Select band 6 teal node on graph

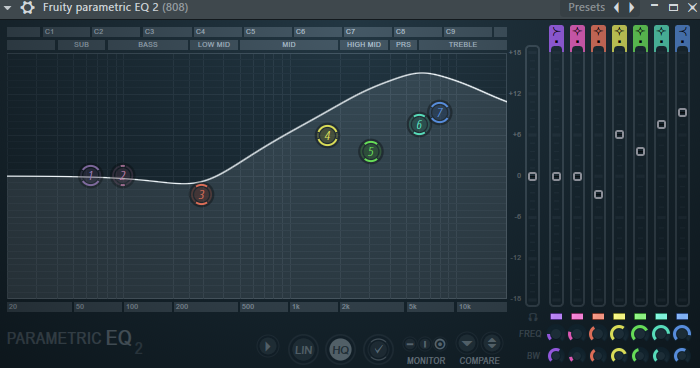pos(419,125)
